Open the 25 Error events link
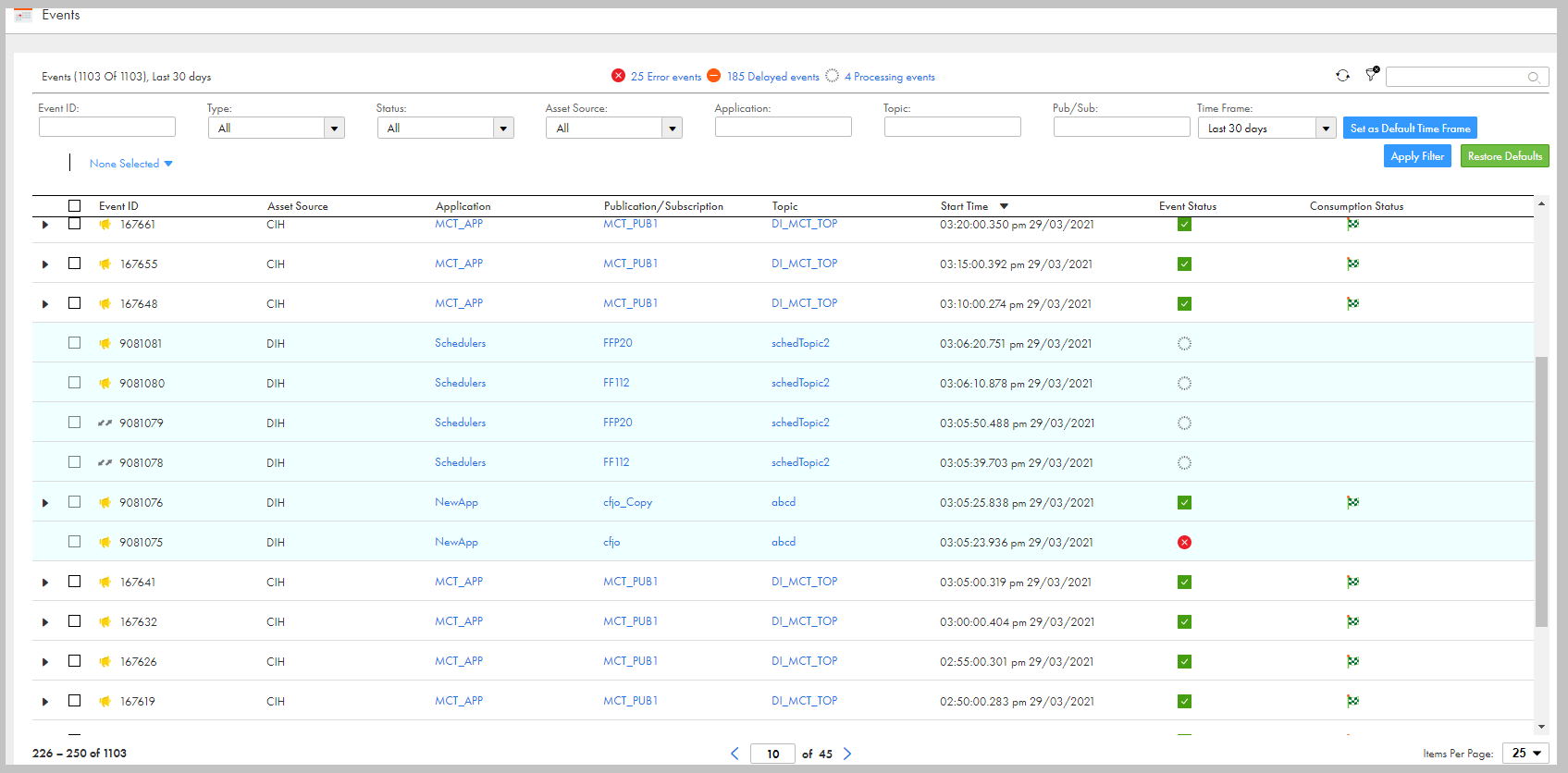This screenshot has width=1568, height=773. pos(666,77)
